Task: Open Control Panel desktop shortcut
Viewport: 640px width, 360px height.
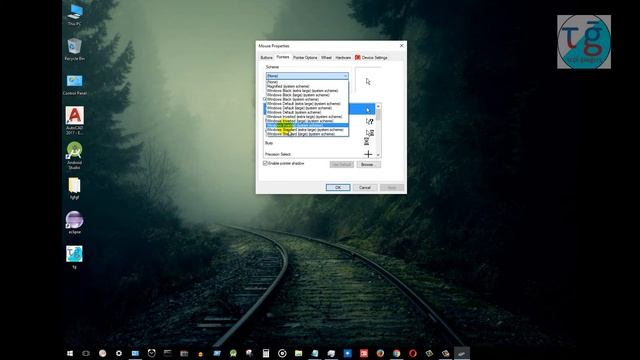Action: coord(75,84)
